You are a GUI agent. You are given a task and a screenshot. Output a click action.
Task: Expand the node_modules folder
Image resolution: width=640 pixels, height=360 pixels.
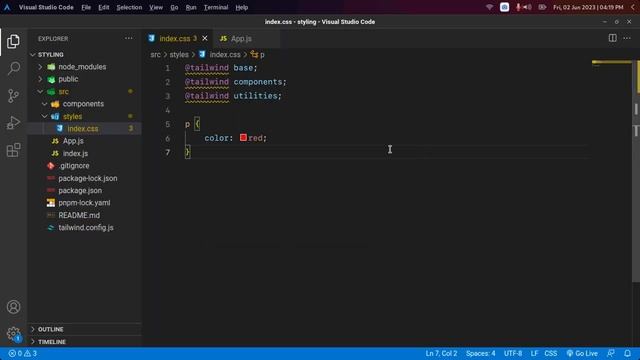pos(40,67)
